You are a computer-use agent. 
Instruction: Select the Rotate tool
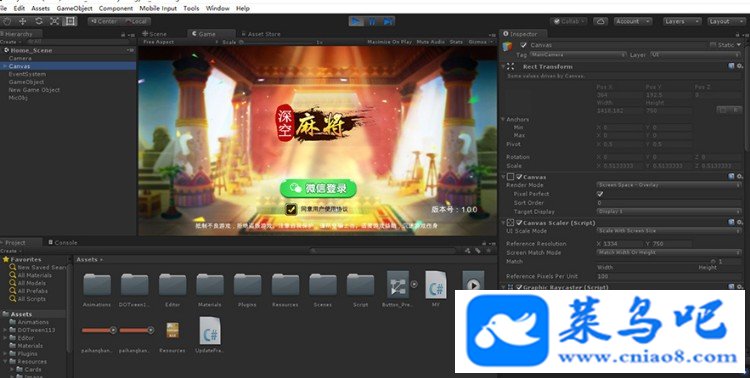(39, 21)
